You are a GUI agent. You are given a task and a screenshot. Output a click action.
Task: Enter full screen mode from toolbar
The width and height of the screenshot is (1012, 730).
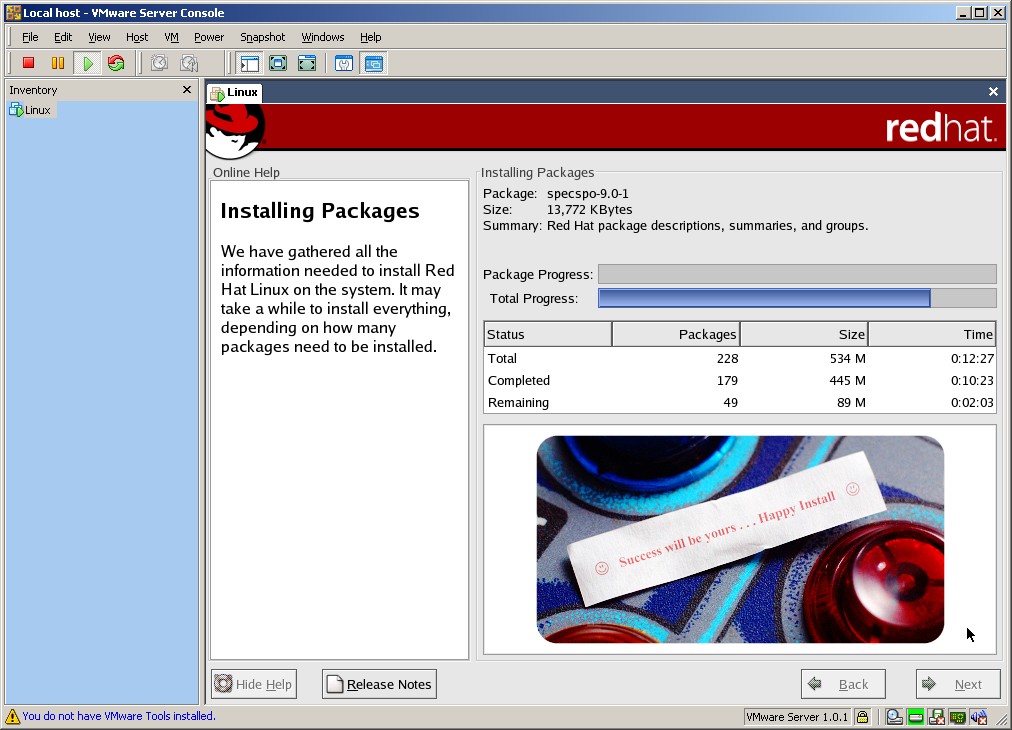(x=278, y=63)
